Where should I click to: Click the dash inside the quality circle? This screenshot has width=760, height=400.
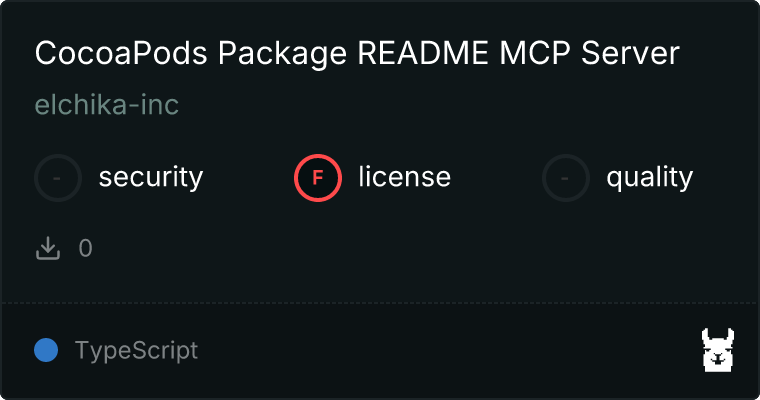pyautogui.click(x=565, y=178)
